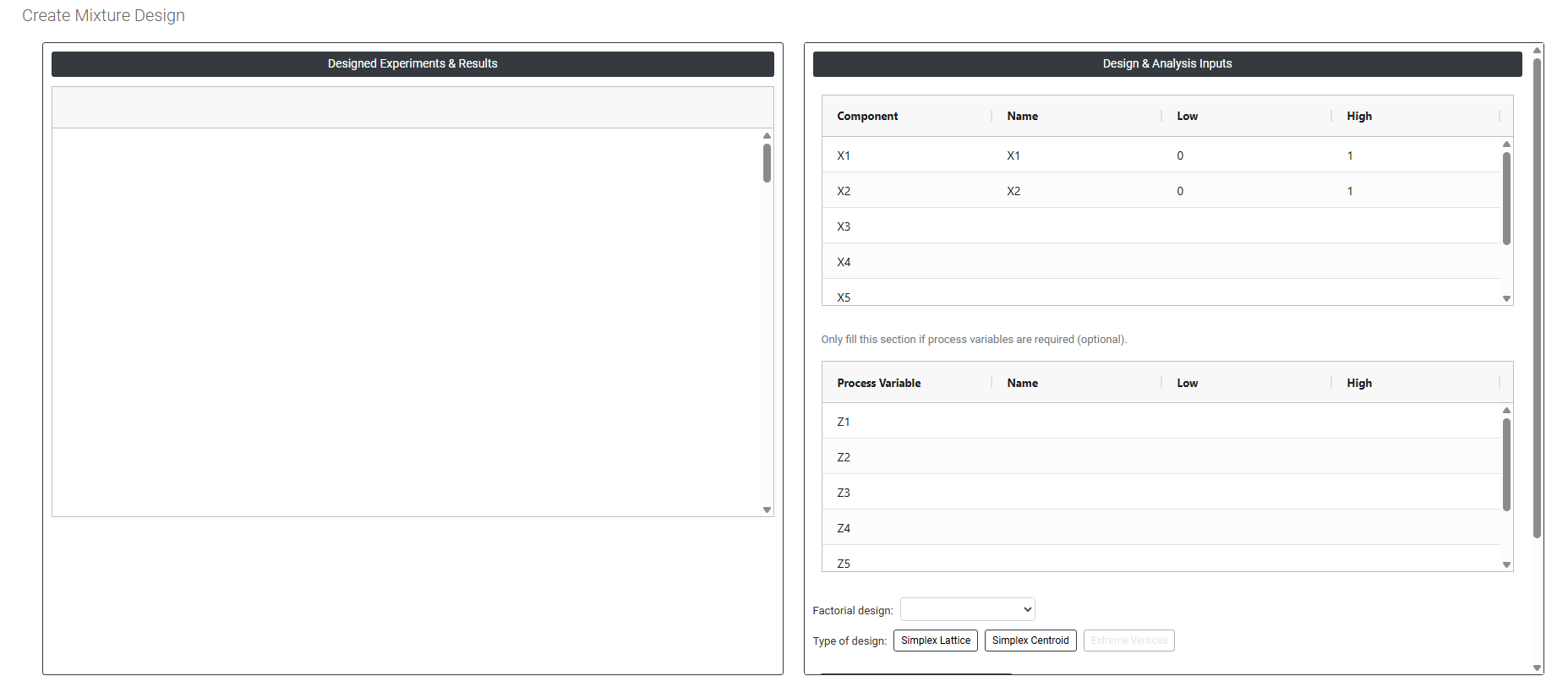Choose the Simplex Centroid design type
This screenshot has height=687, width=1568.
(x=1030, y=641)
